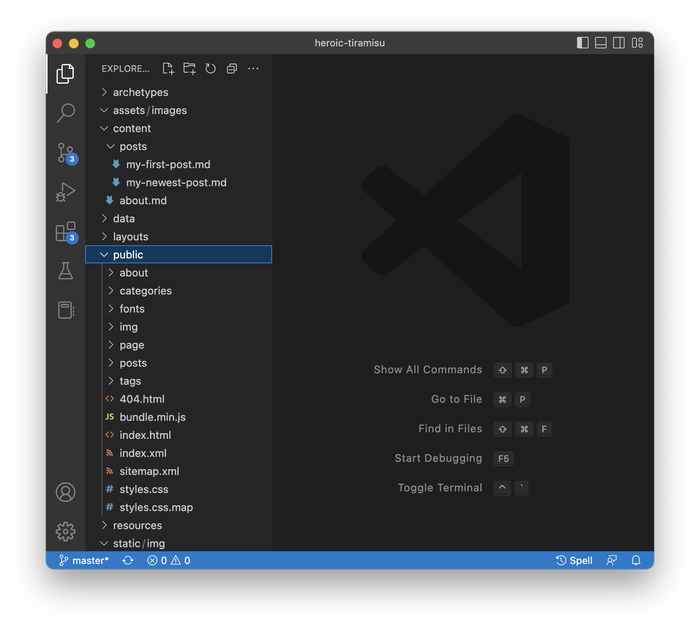
Task: Click Go to File hint text
Action: [x=456, y=399]
